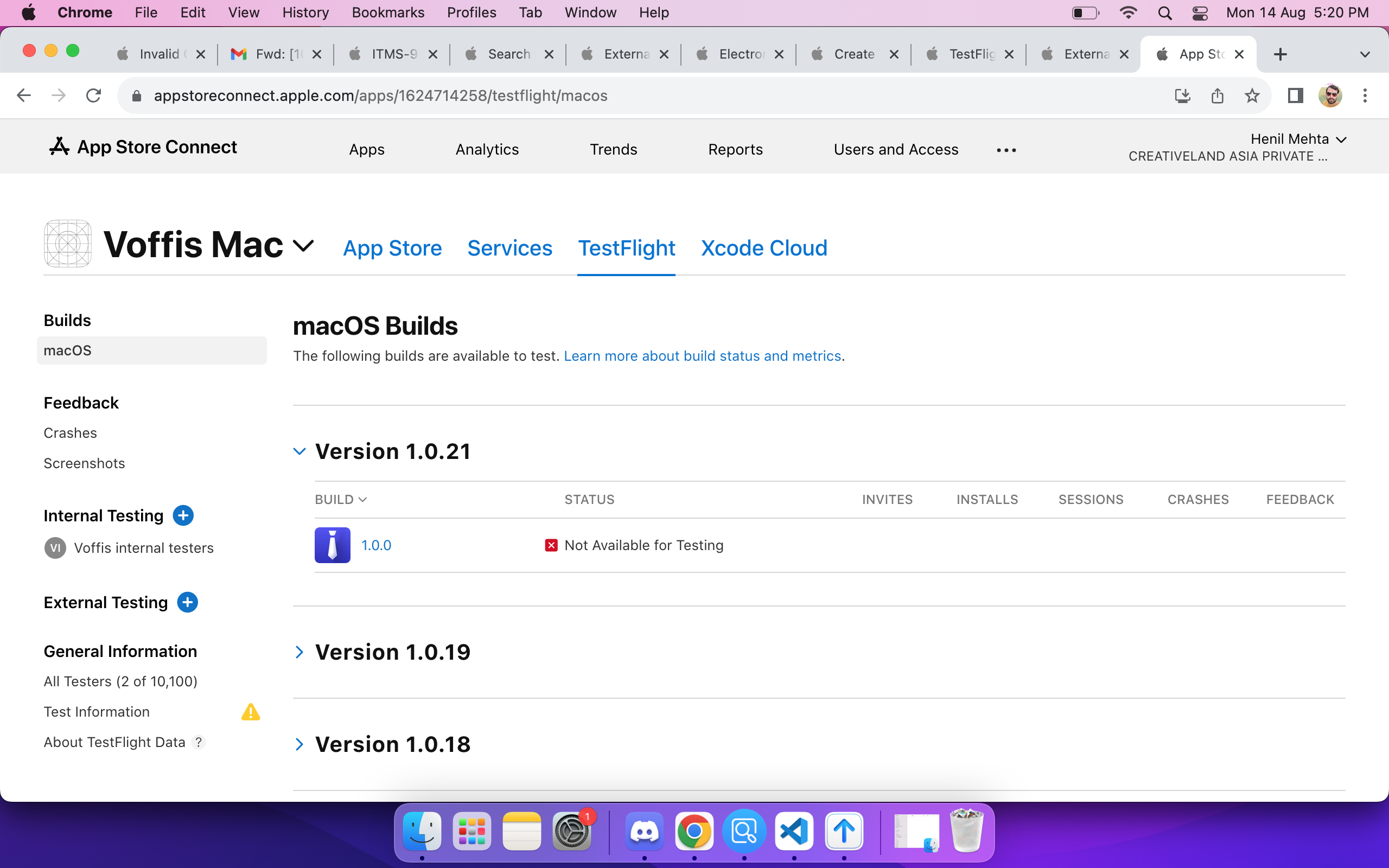Screen dimensions: 1389x868
Task: Open the History menu in menu bar
Action: 305,12
